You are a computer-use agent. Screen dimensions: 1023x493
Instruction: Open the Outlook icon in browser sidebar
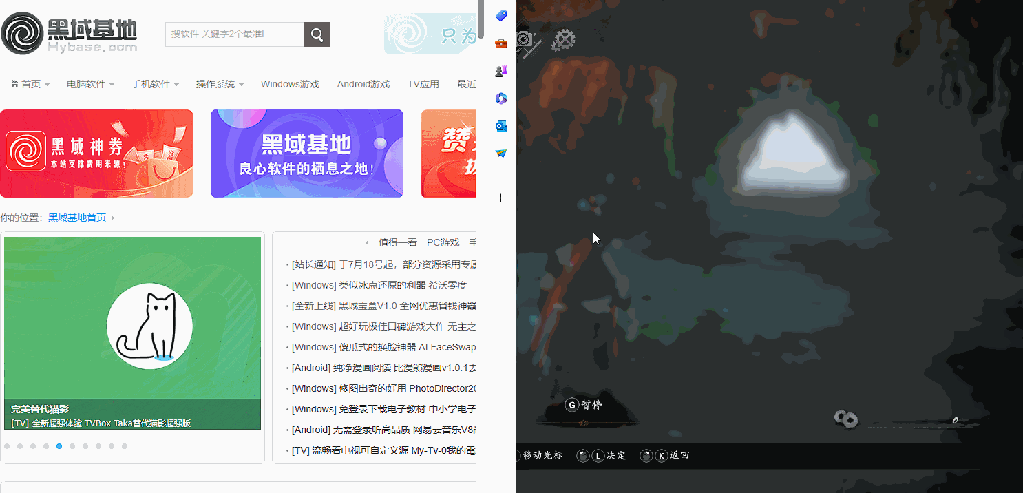point(501,126)
